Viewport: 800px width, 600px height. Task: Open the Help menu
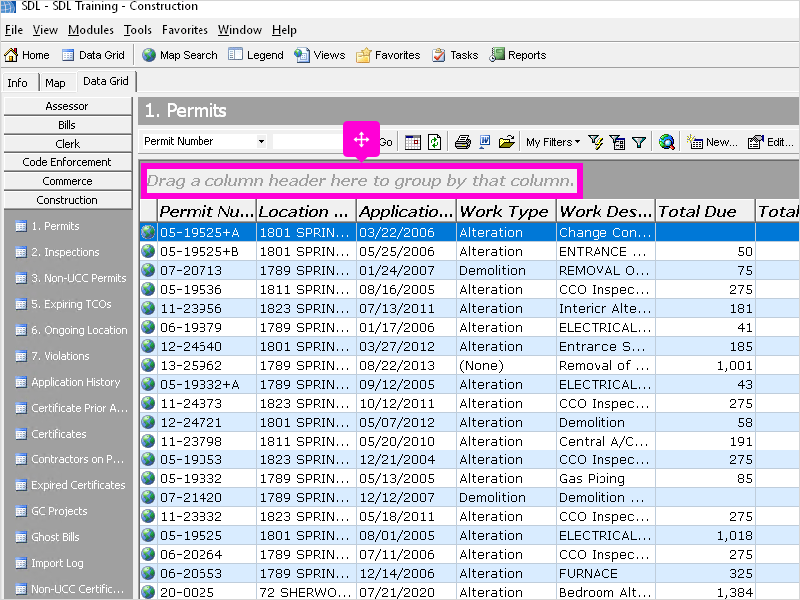[x=284, y=30]
